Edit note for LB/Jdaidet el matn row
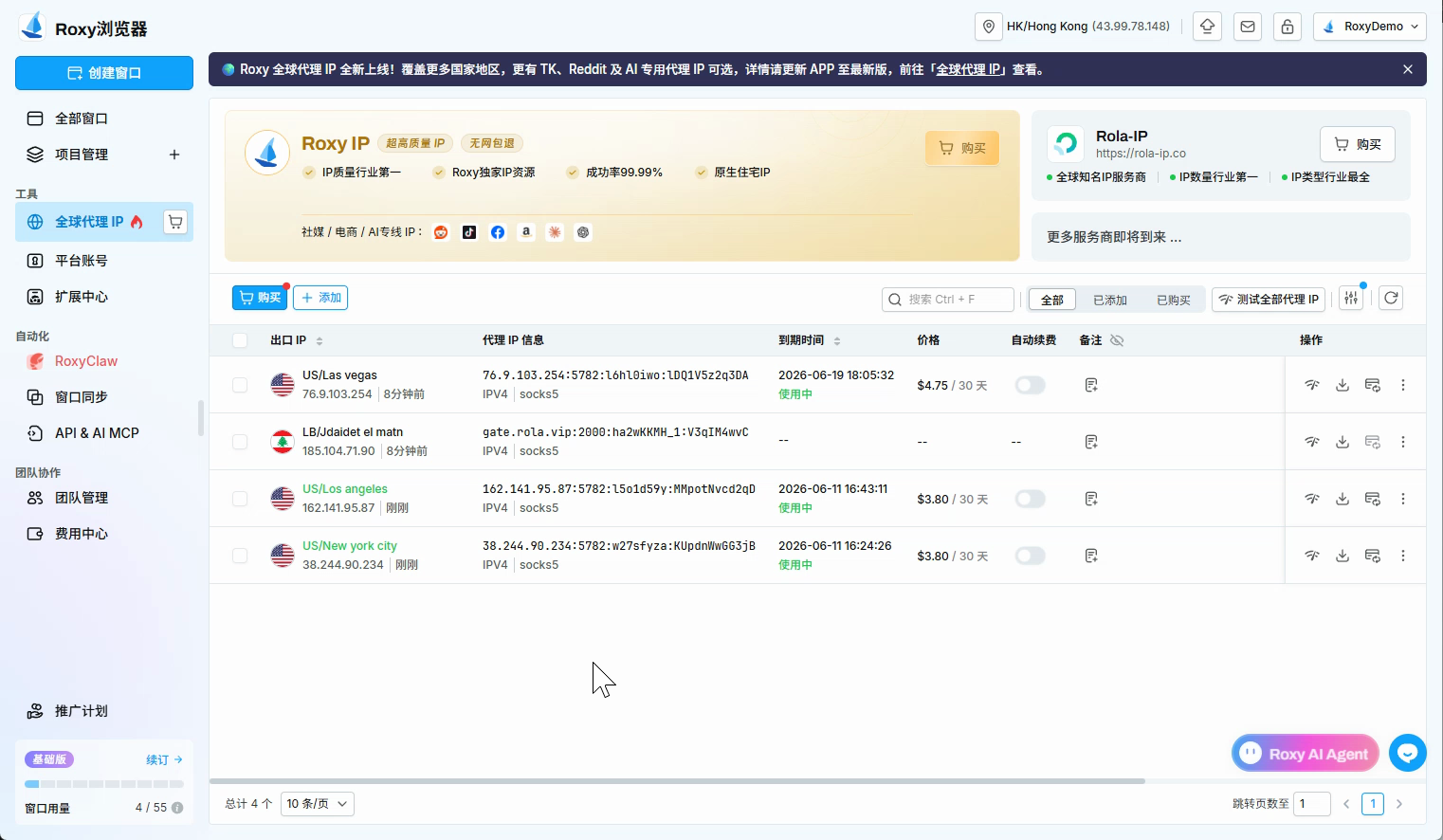The width and height of the screenshot is (1443, 840). tap(1091, 442)
